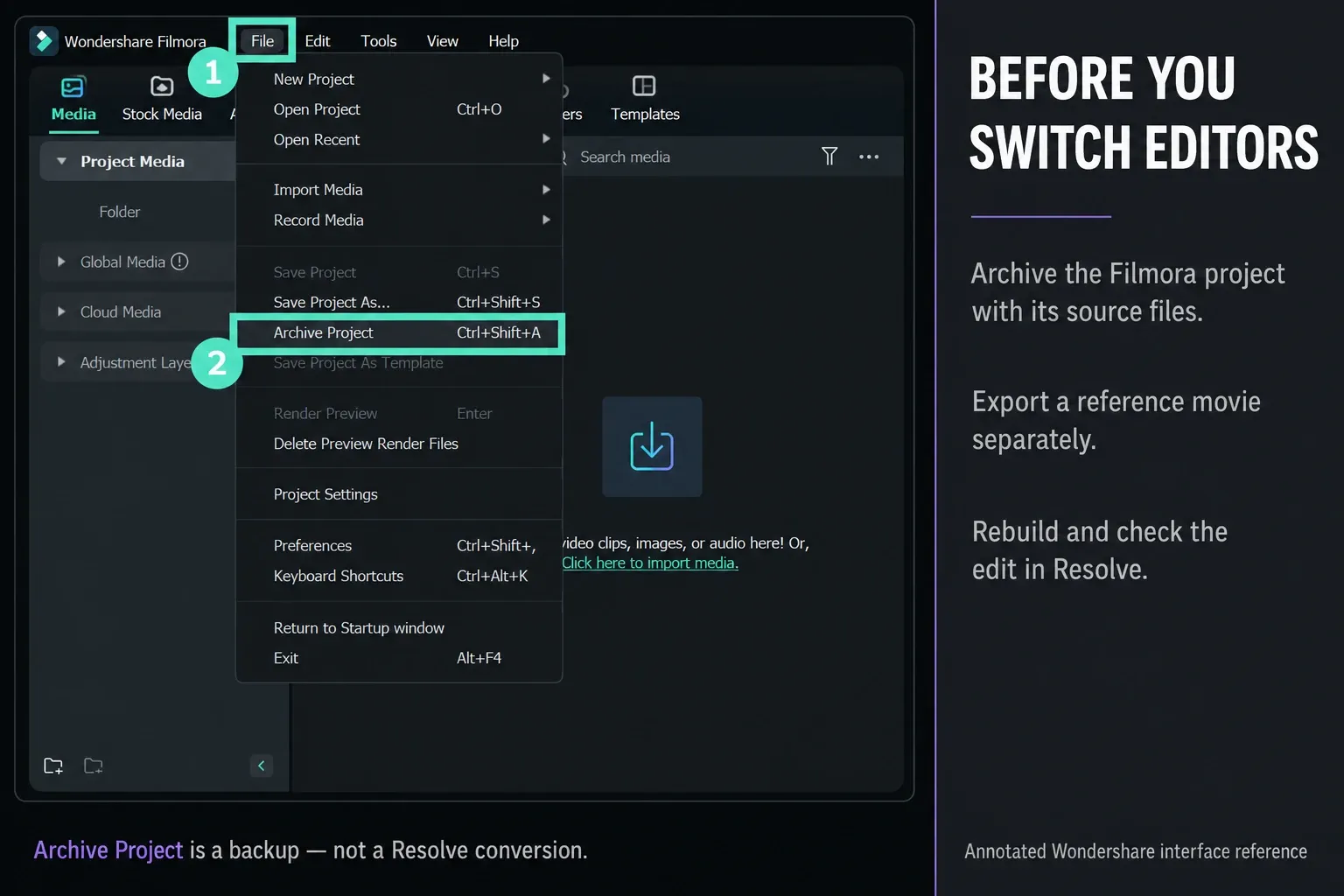Select Delete Preview Render Files

[399, 444]
